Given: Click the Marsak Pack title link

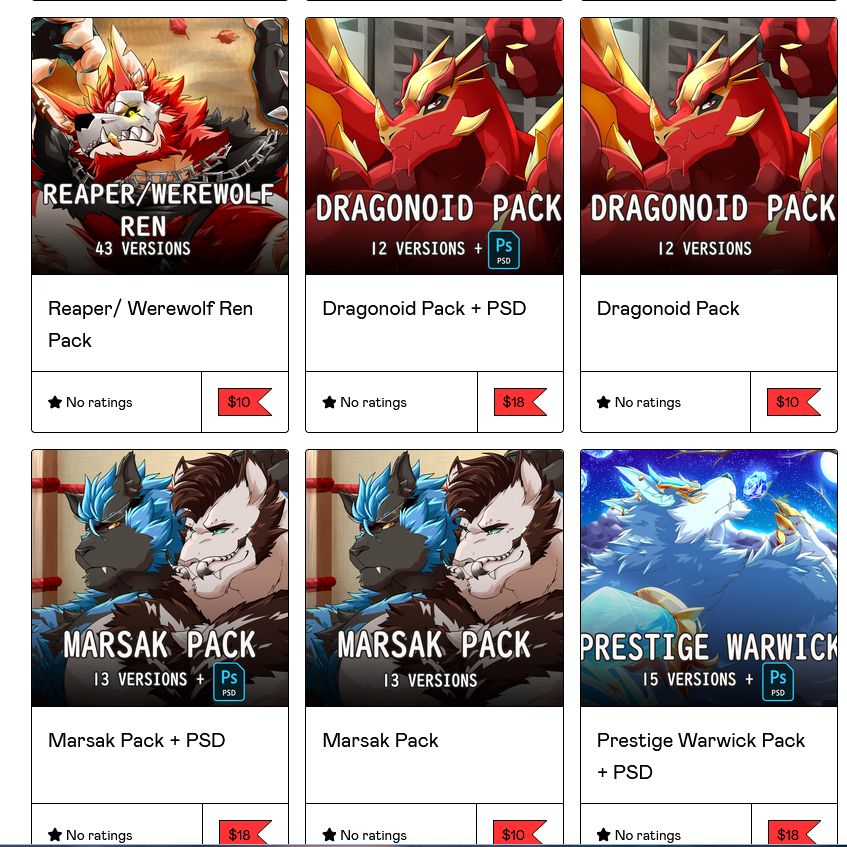Looking at the screenshot, I should [380, 740].
